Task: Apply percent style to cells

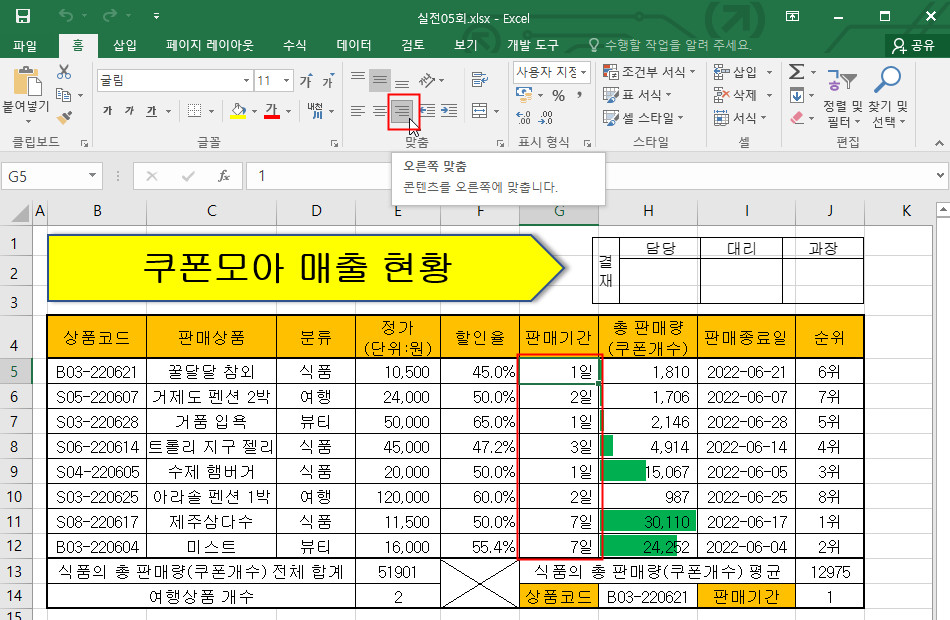Action: click(559, 96)
